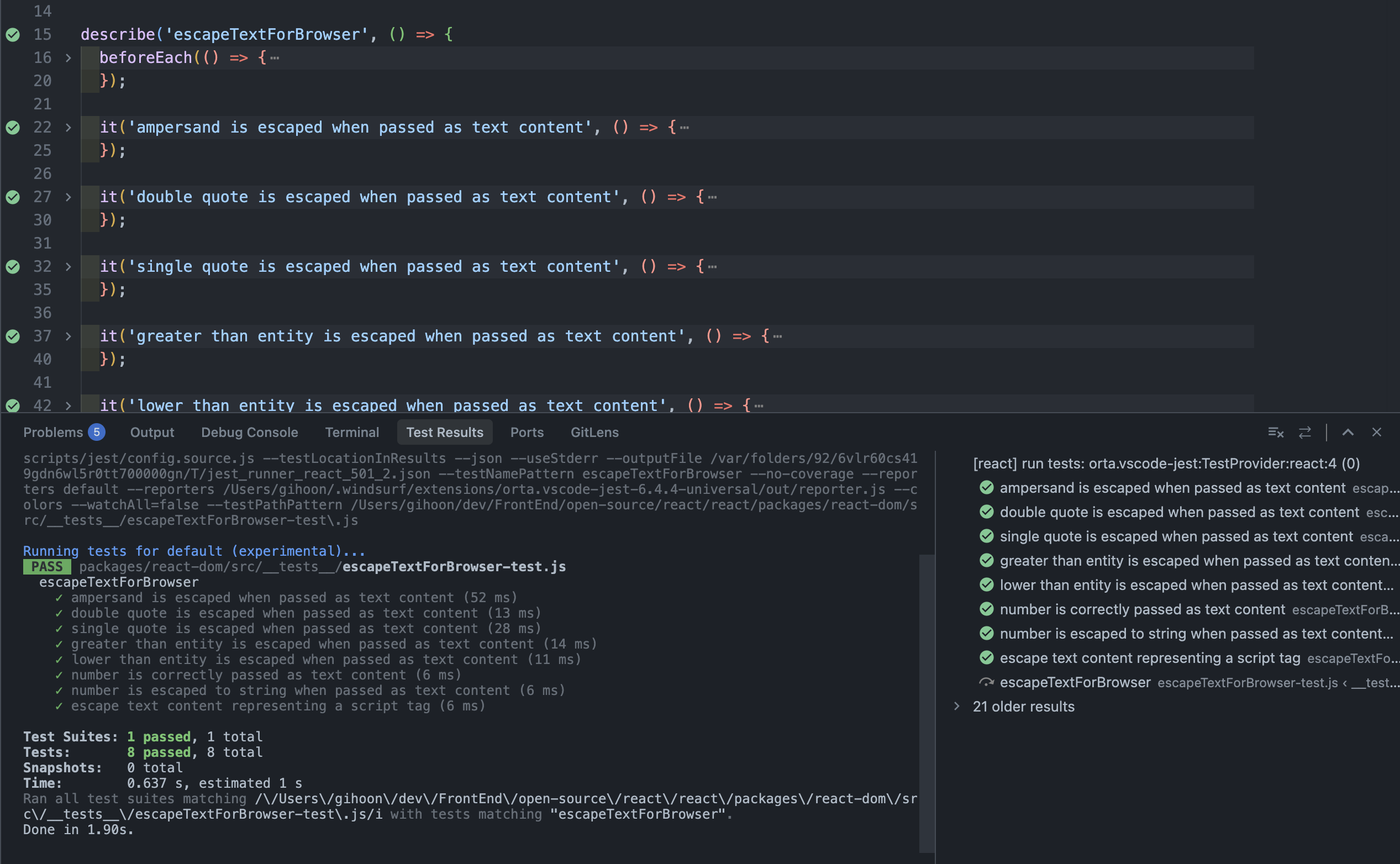Click the pass gutter icon on line 42
This screenshot has height=864, width=1400.
tap(13, 404)
